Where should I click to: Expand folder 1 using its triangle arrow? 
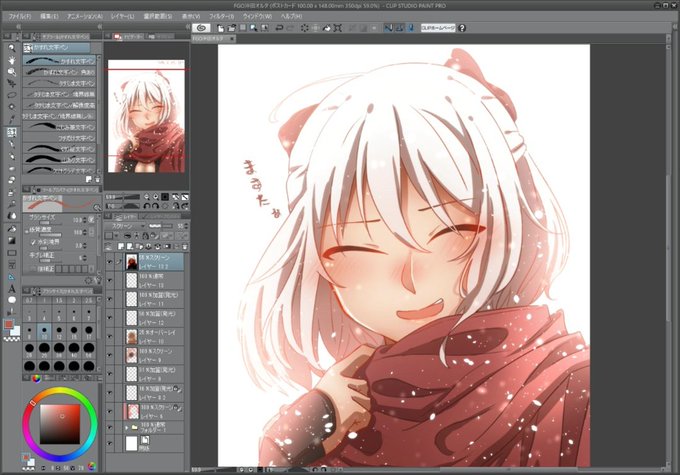coord(127,428)
